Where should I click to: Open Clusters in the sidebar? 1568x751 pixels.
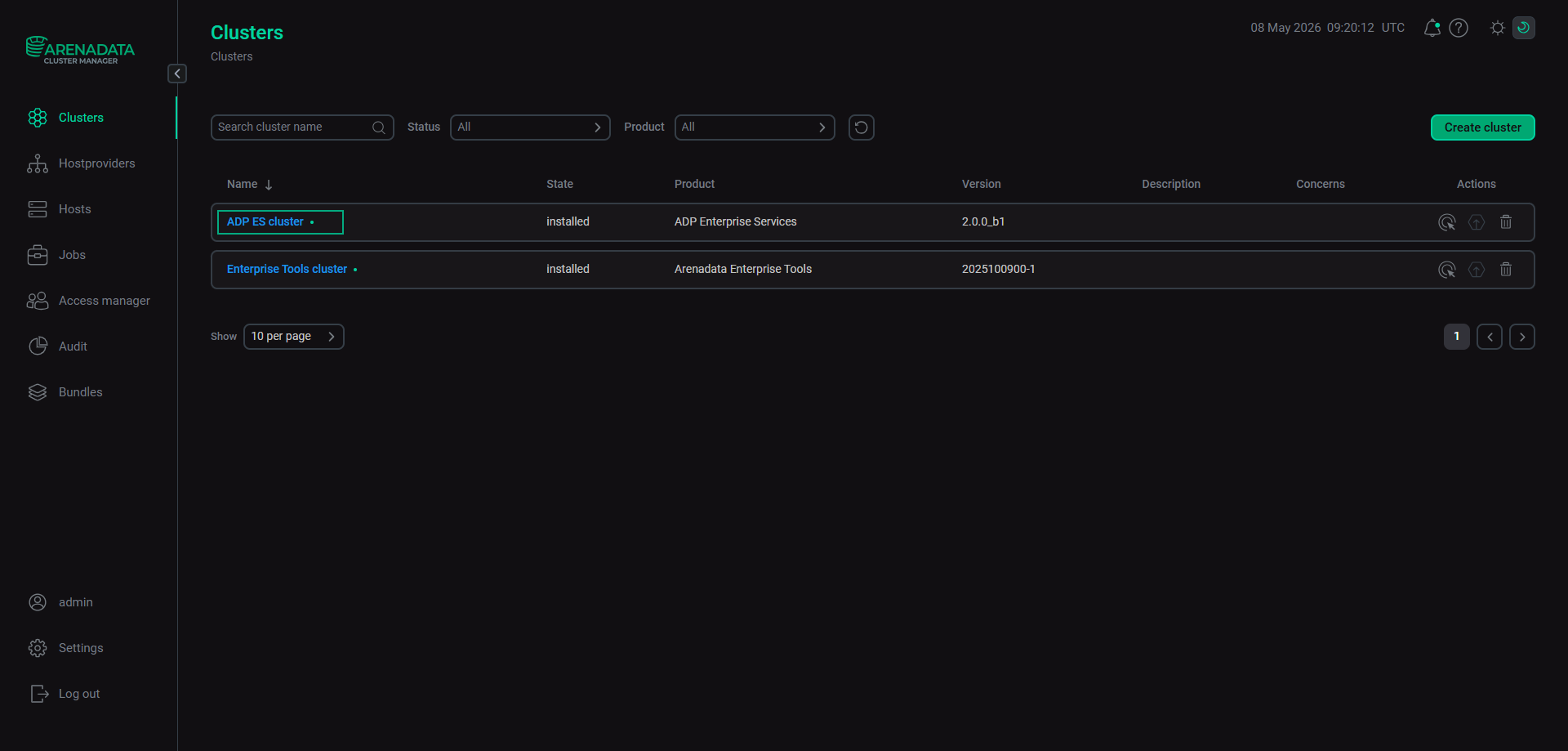pyautogui.click(x=81, y=118)
